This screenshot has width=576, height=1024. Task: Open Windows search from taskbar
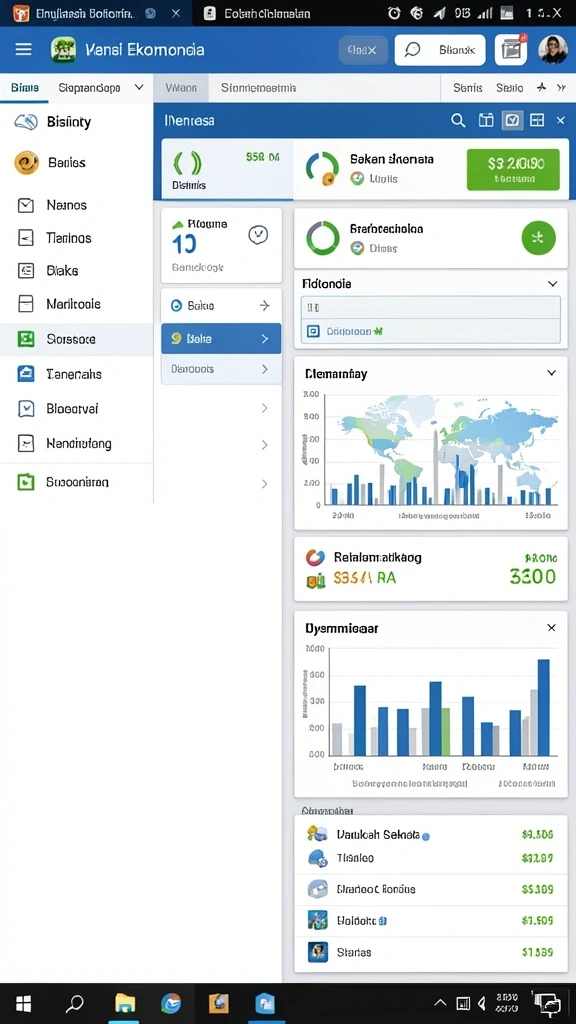[76, 1003]
